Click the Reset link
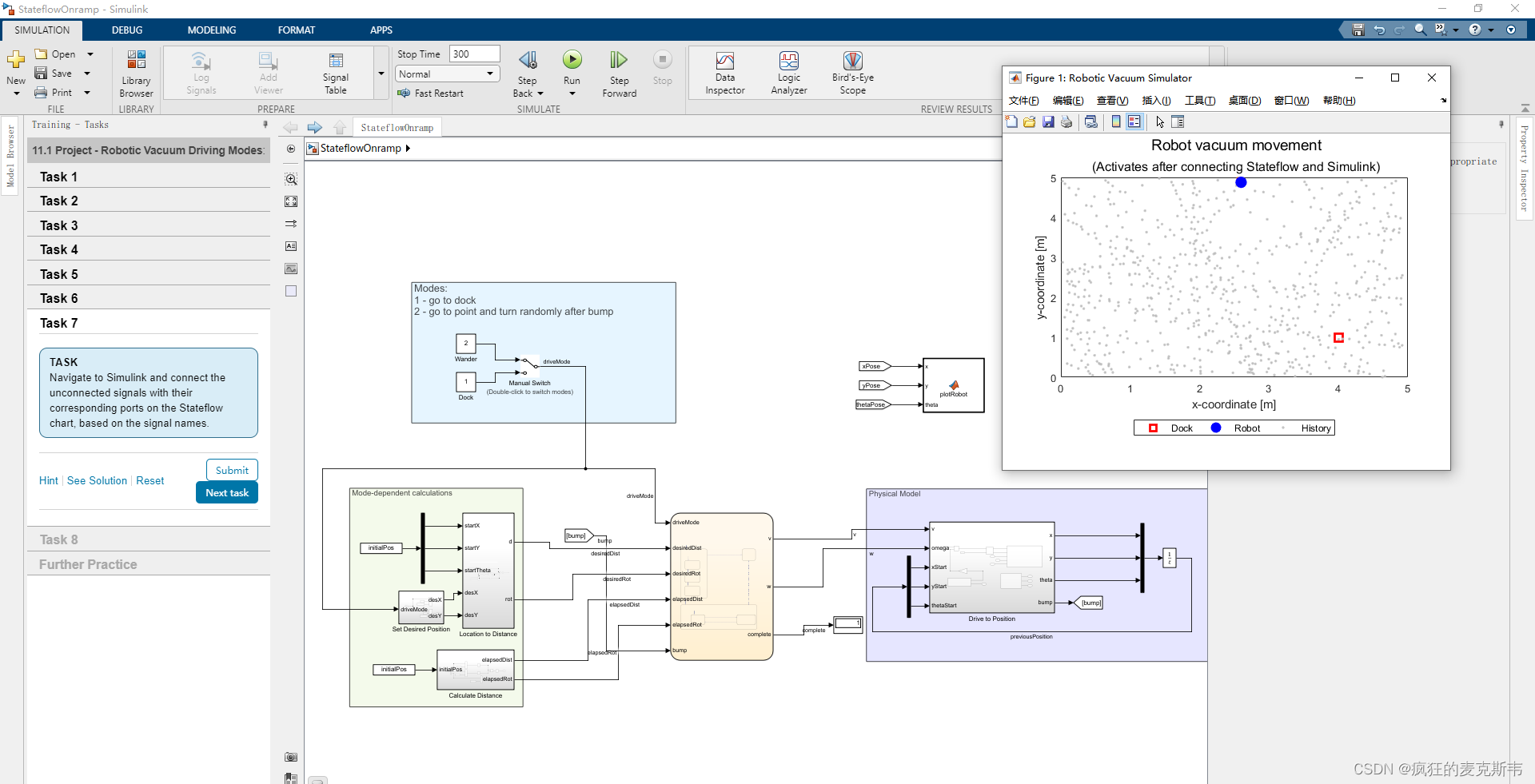This screenshot has height=784, width=1535. (x=150, y=481)
